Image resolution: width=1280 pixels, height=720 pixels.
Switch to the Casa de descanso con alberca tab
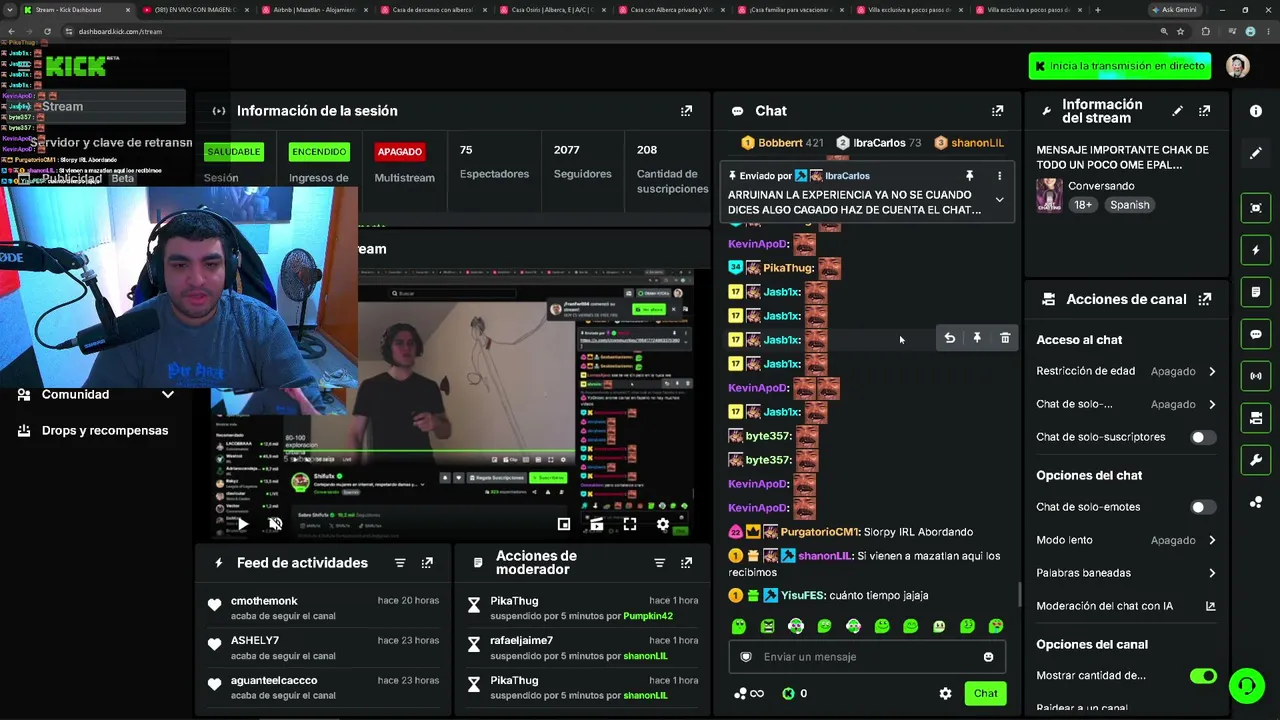tap(432, 10)
